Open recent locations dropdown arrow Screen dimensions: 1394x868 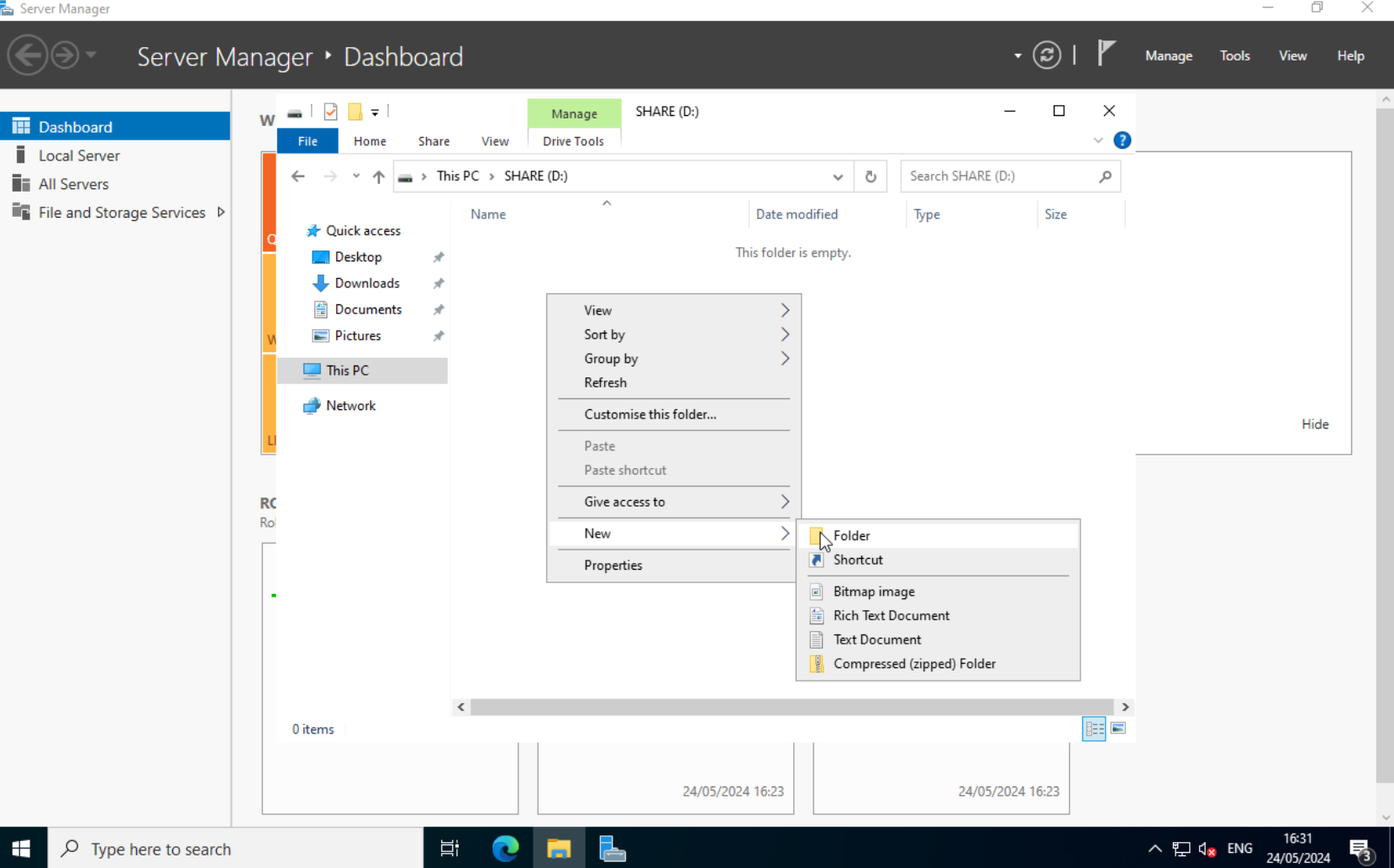click(356, 176)
